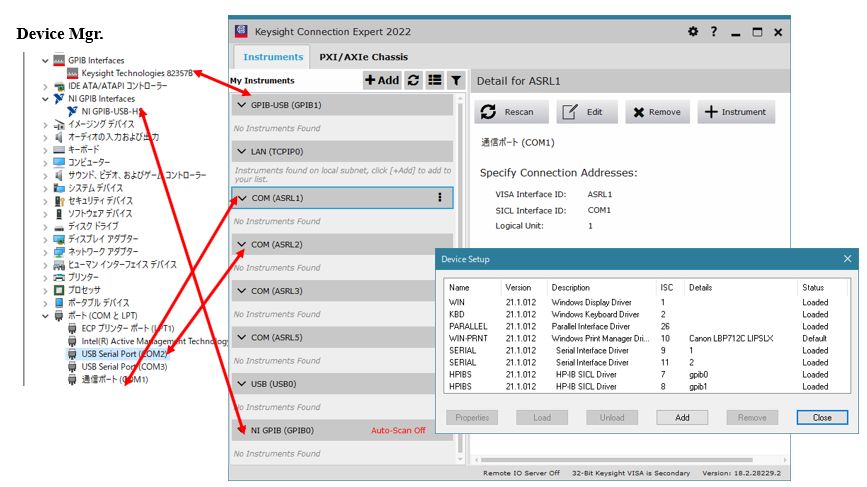Click ASRL1 VISA Interface ID value
867x487 pixels.
tap(599, 194)
